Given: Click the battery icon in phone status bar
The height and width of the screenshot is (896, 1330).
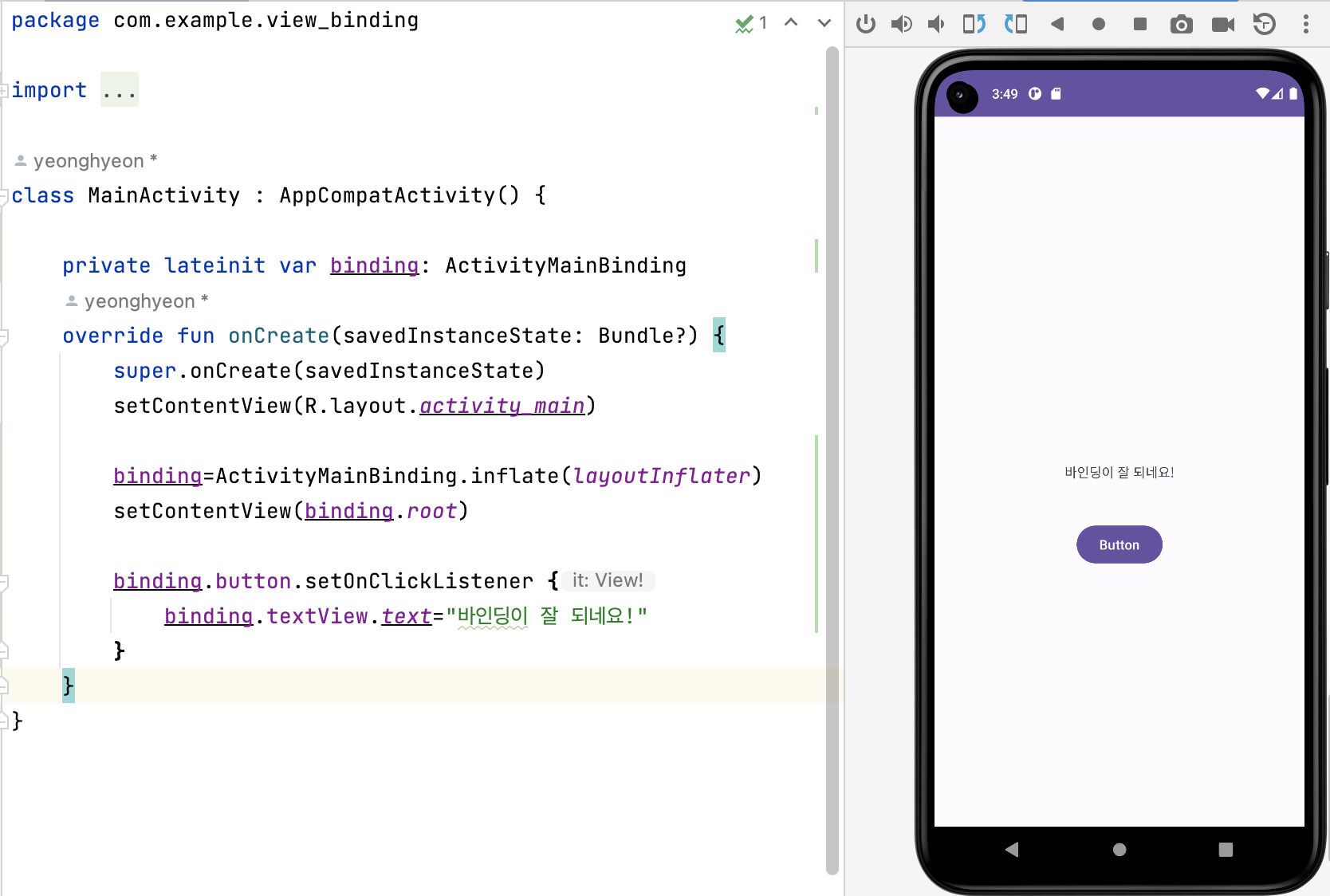Looking at the screenshot, I should [1293, 93].
